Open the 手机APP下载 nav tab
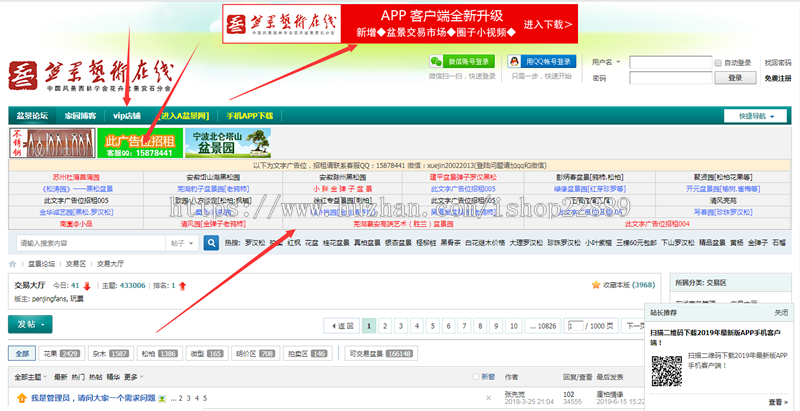Viewport: 800px width, 411px height. tap(249, 116)
